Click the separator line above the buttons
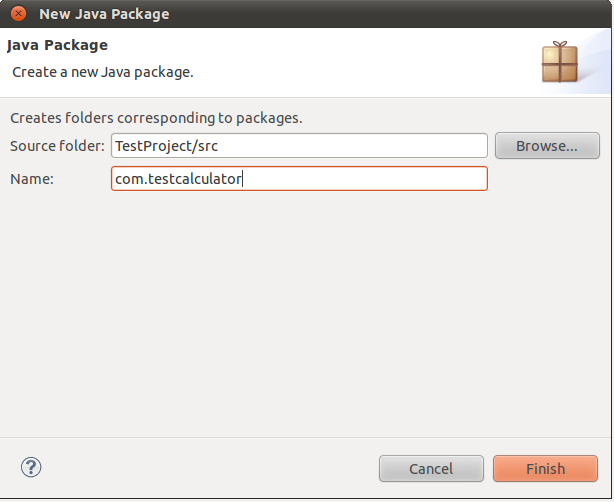The image size is (614, 502). tap(306, 437)
